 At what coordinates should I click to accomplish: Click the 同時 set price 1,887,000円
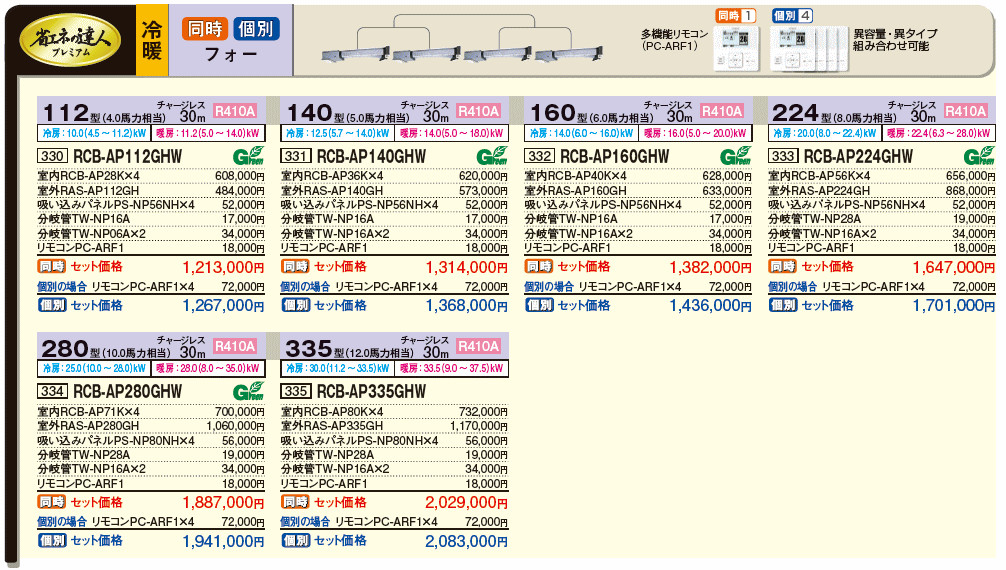coord(223,503)
